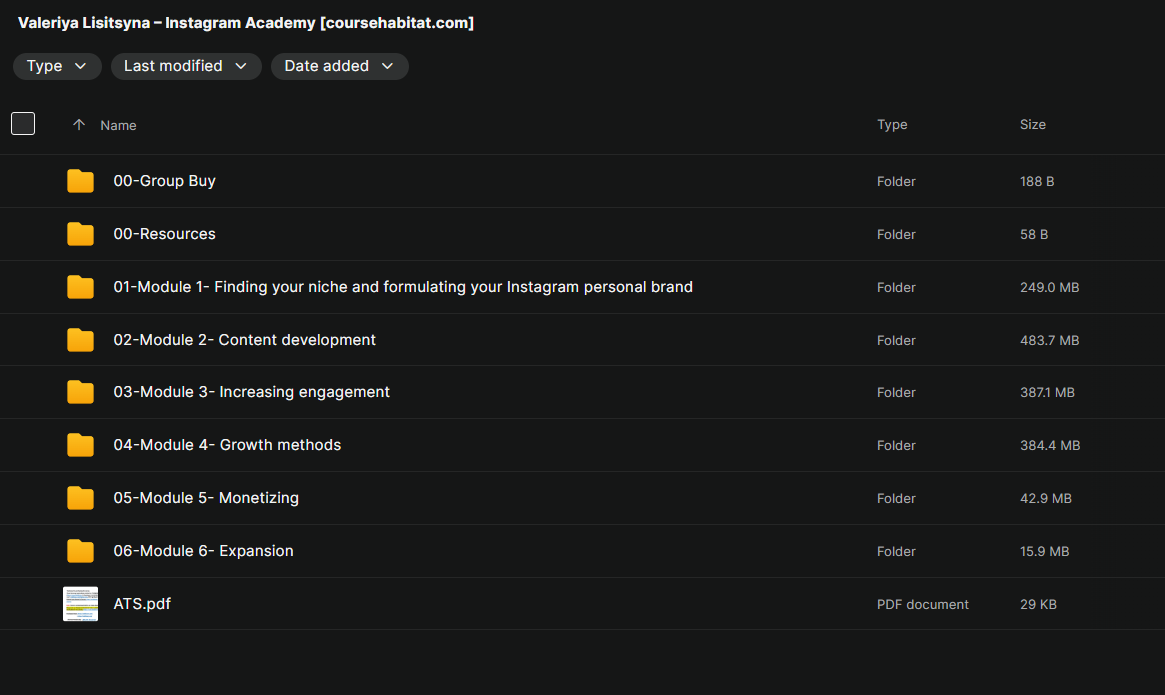The width and height of the screenshot is (1165, 695).
Task: Click the 03-Module 3 Increasing engagement folder icon
Action: coord(80,392)
